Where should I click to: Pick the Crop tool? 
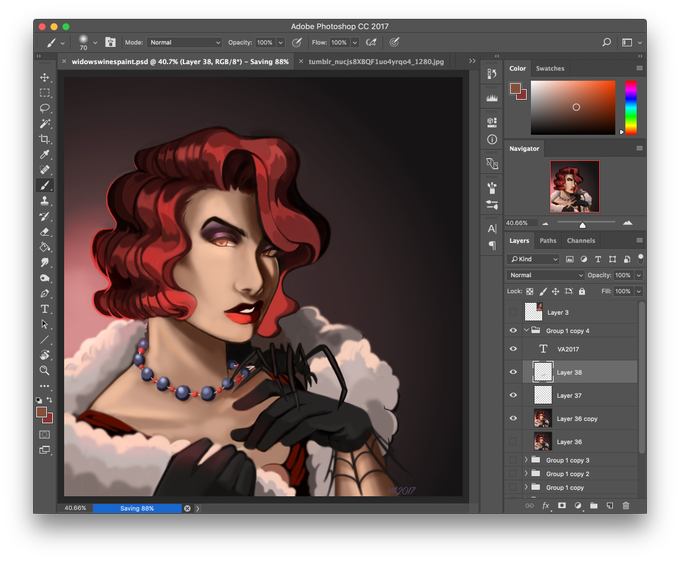pos(45,139)
